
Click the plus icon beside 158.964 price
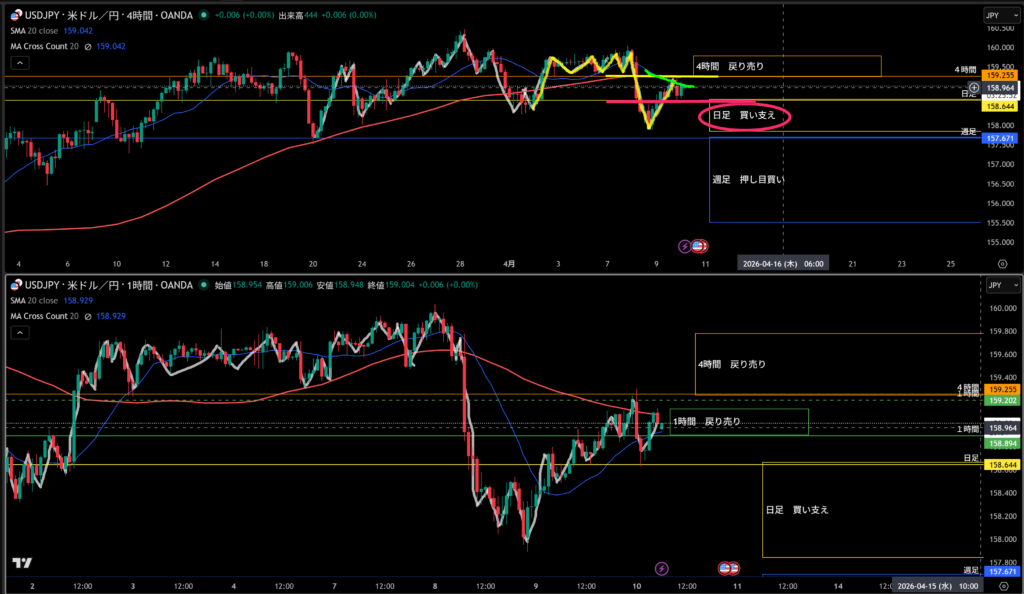pyautogui.click(x=975, y=88)
